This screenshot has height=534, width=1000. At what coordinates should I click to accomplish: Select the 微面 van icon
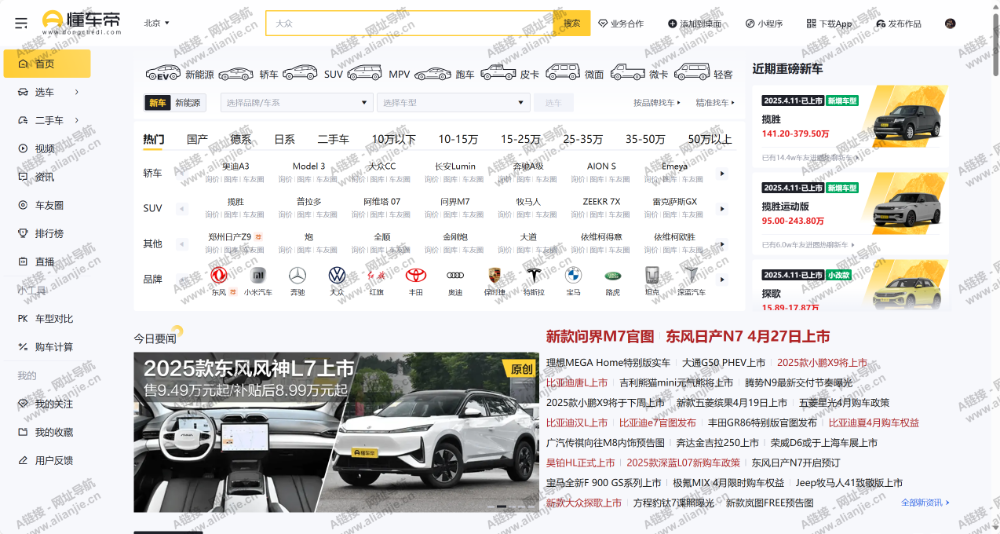tap(562, 72)
